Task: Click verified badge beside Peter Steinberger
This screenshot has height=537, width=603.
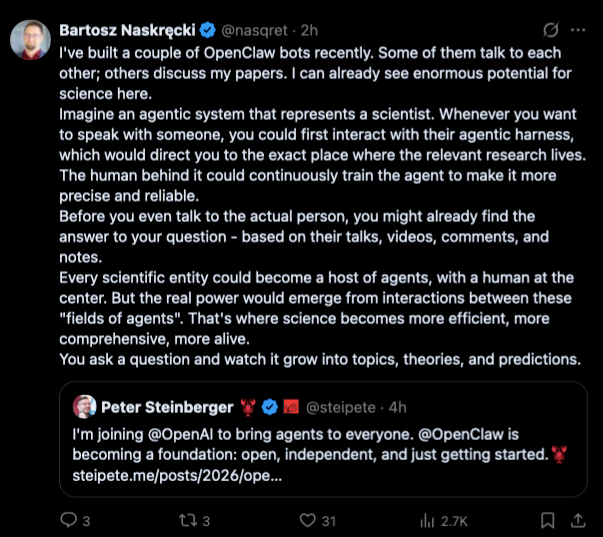Action: tap(269, 407)
